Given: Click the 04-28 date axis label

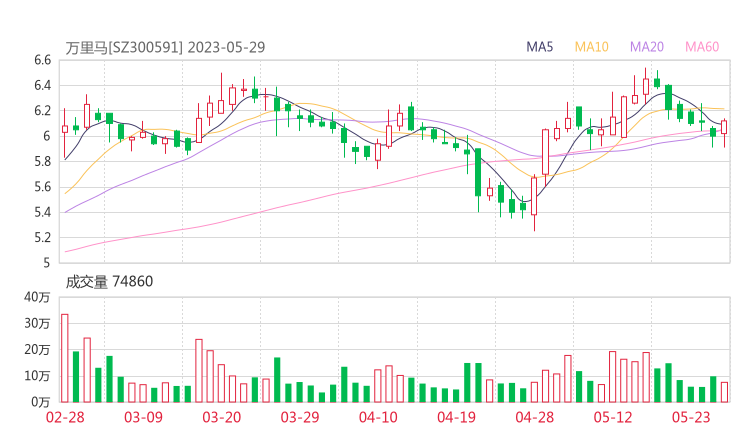Looking at the screenshot, I should point(535,418).
